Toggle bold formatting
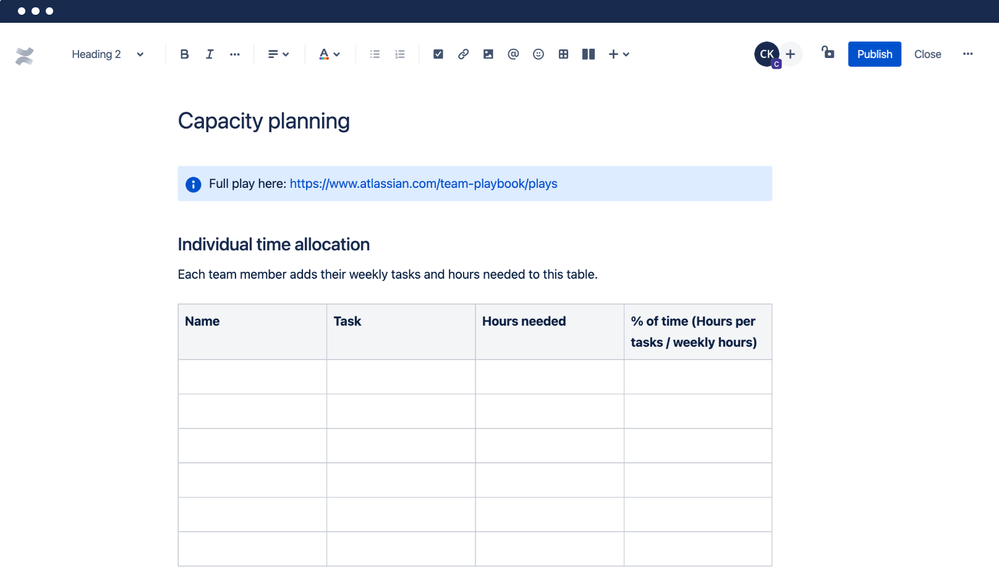 184,54
